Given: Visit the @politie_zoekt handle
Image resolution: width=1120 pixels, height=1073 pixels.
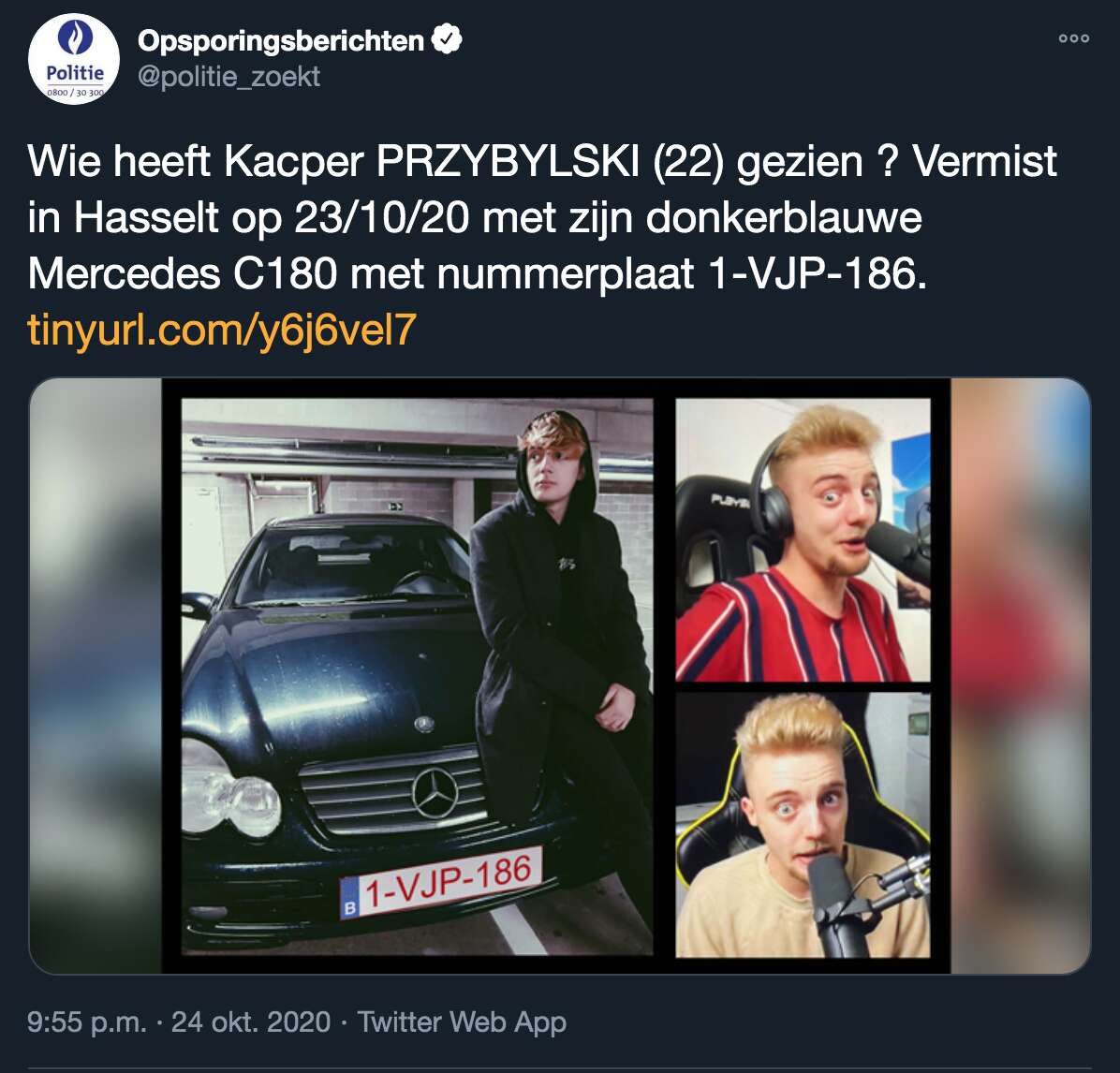Looking at the screenshot, I should (228, 77).
